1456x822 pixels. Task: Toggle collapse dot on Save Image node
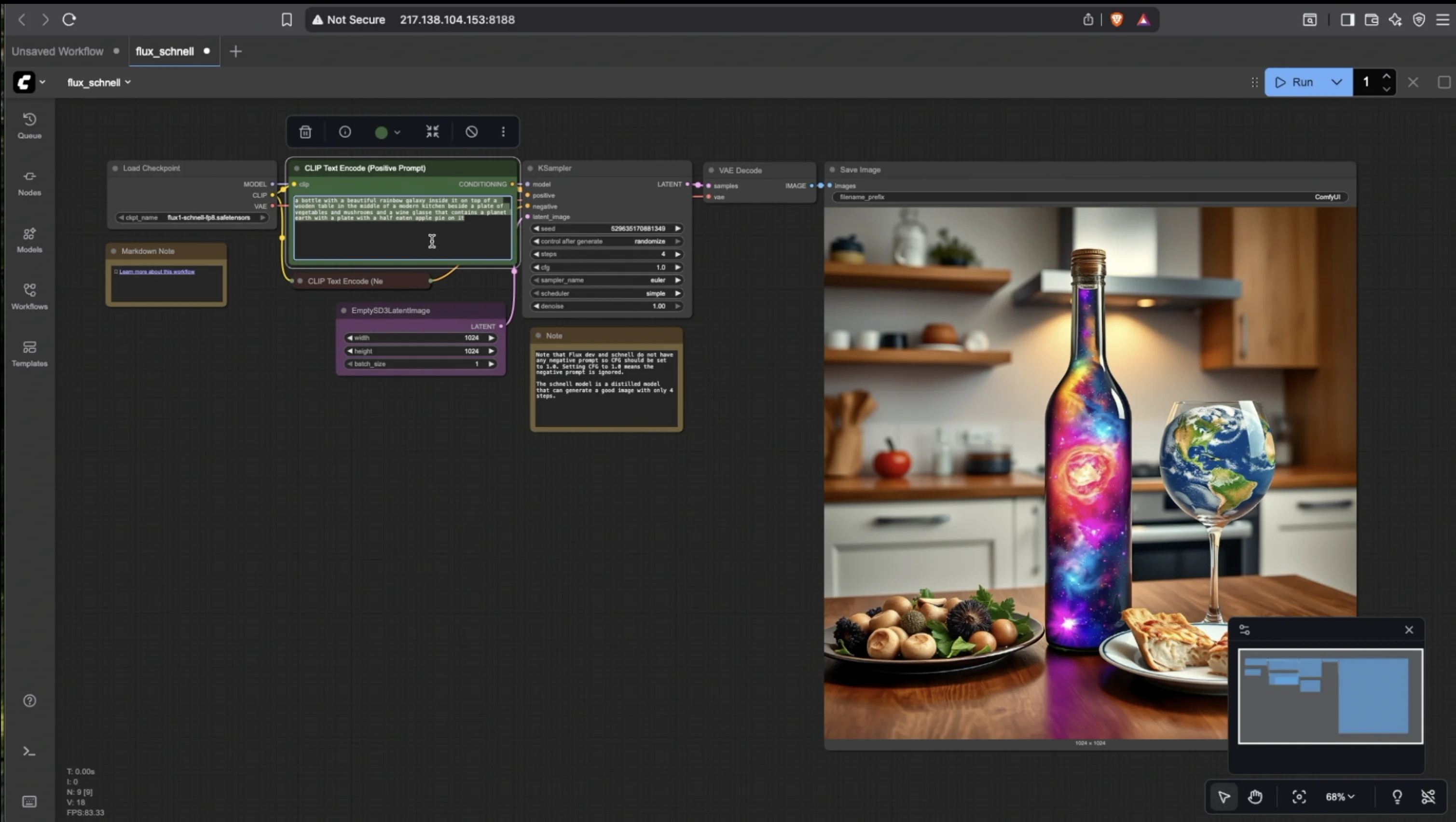coord(832,170)
